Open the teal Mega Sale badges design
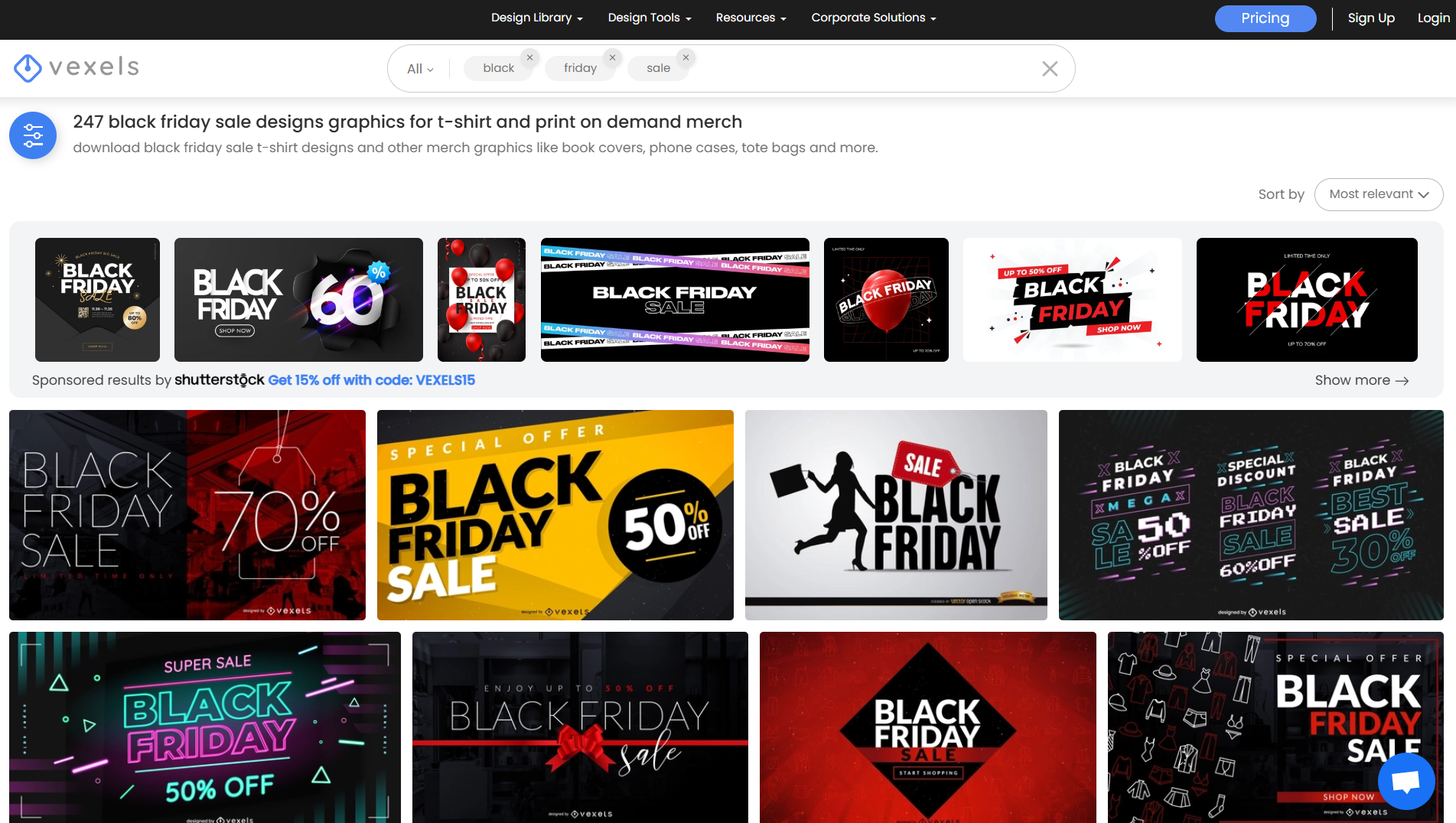 1251,515
